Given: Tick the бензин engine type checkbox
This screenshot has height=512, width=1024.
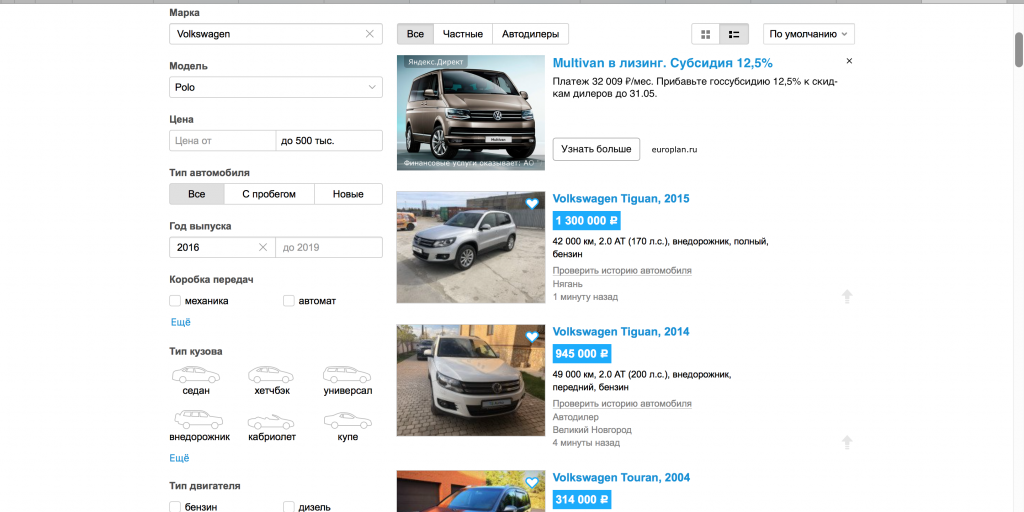Looking at the screenshot, I should click(x=176, y=507).
